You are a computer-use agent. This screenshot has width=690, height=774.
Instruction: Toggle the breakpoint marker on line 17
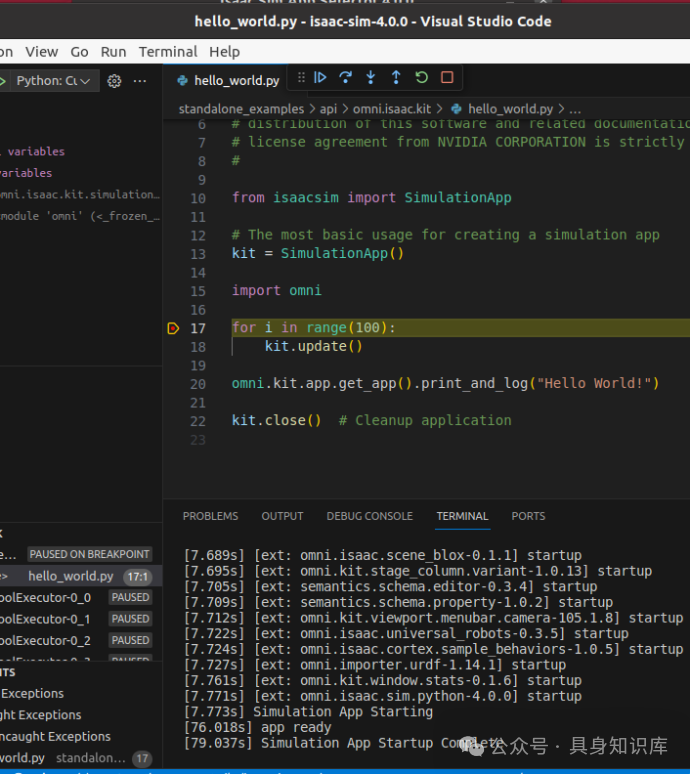(173, 328)
